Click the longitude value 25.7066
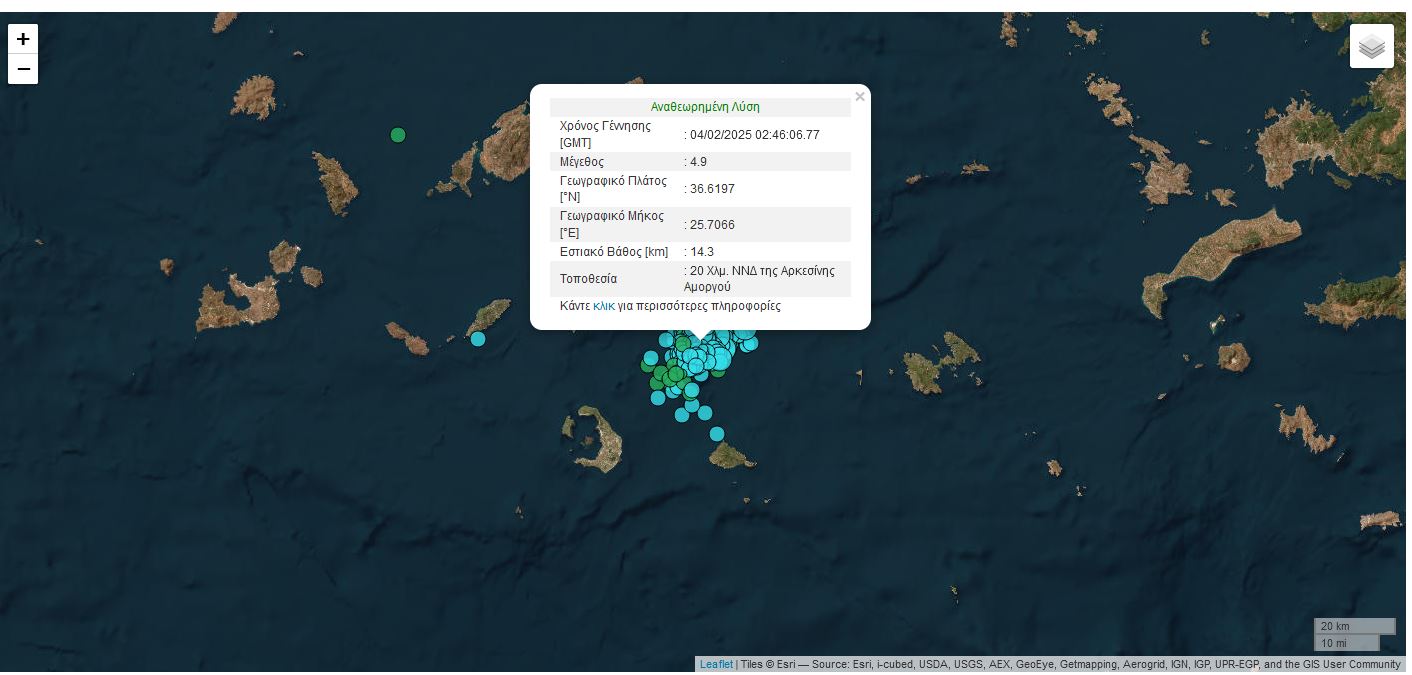This screenshot has height=675, width=1412. (712, 225)
